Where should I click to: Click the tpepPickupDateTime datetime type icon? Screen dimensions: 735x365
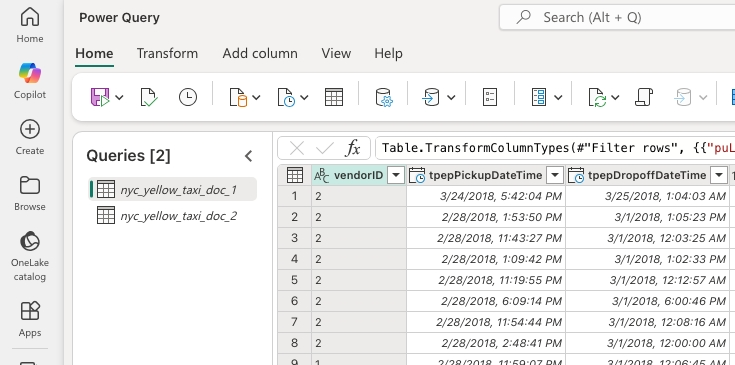417,175
